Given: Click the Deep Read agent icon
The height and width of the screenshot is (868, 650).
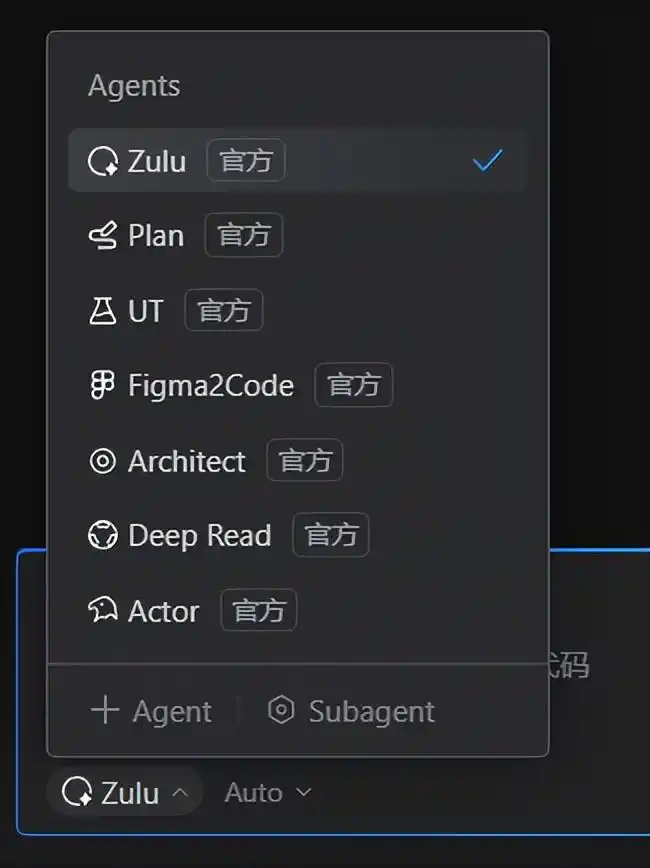Looking at the screenshot, I should pyautogui.click(x=103, y=535).
